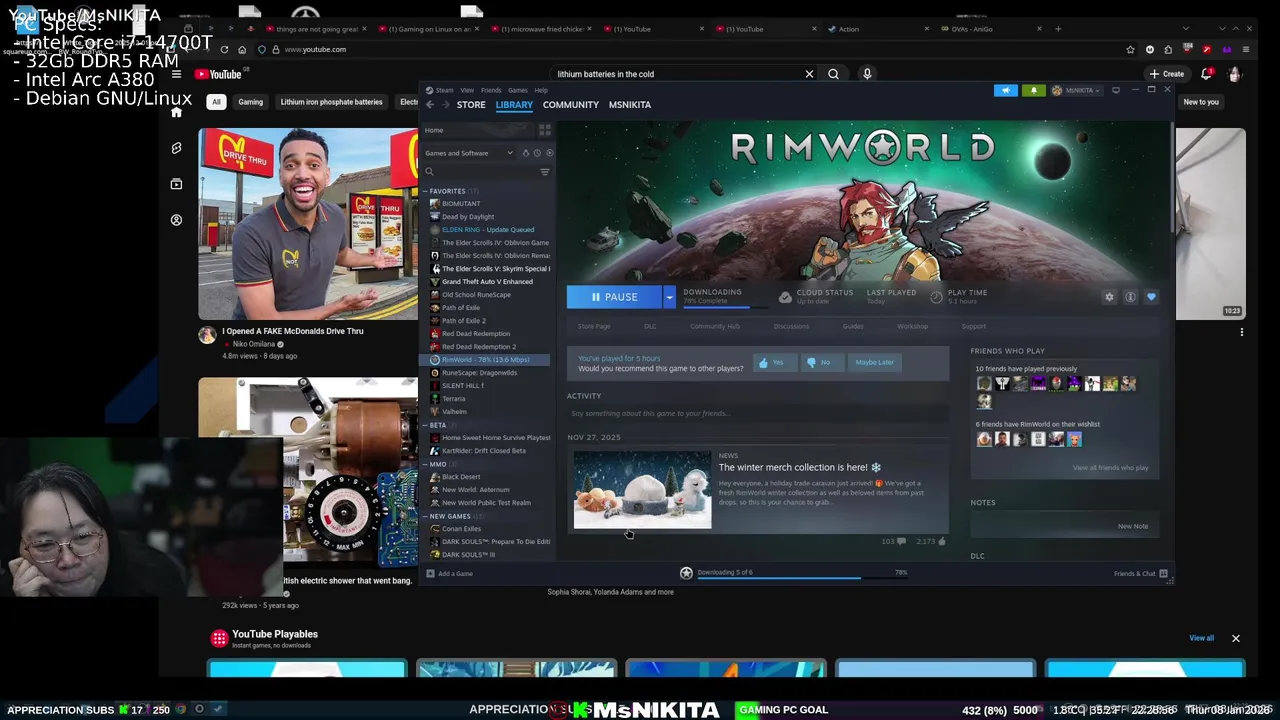Create a New Note
This screenshot has height=720, width=1280.
1132,526
